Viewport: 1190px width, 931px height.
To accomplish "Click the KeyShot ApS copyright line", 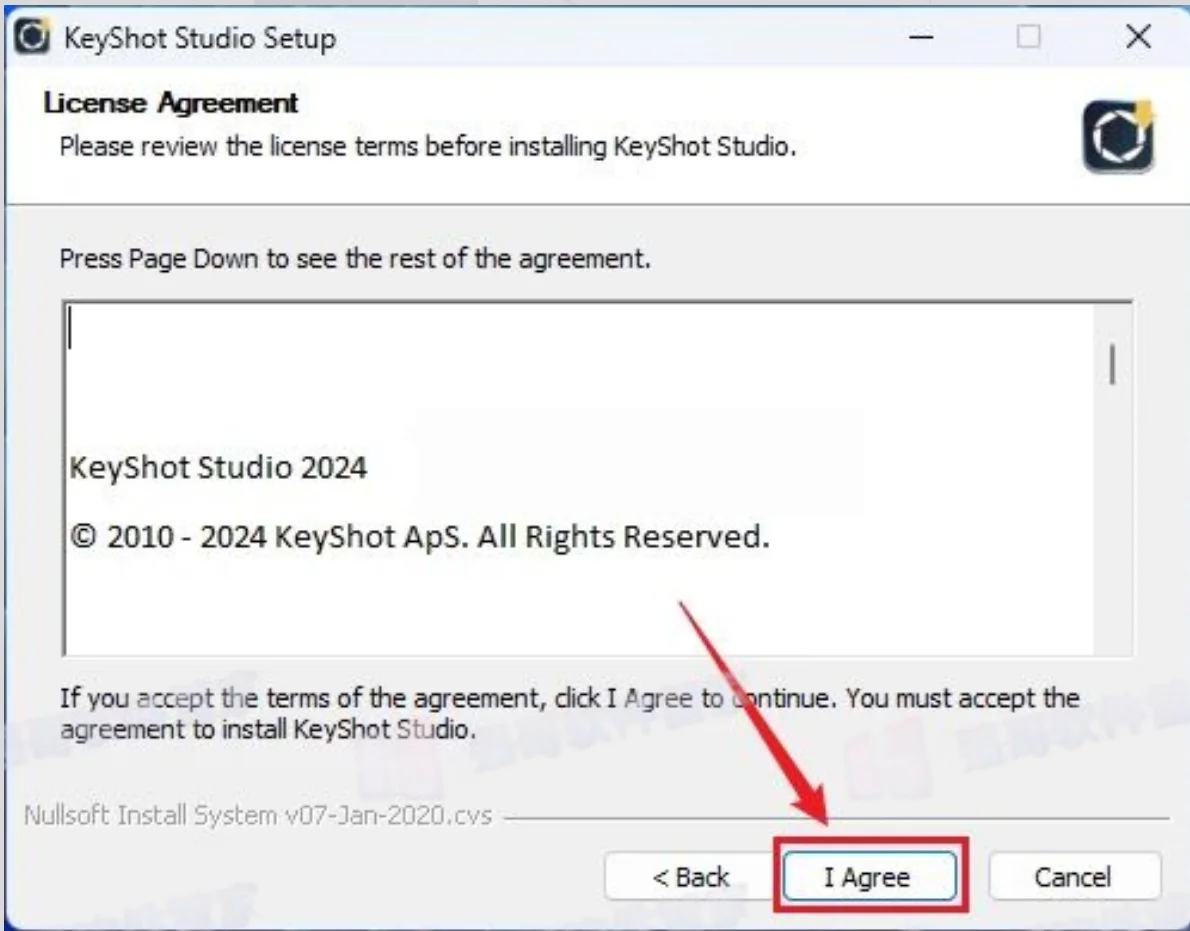I will click(419, 536).
